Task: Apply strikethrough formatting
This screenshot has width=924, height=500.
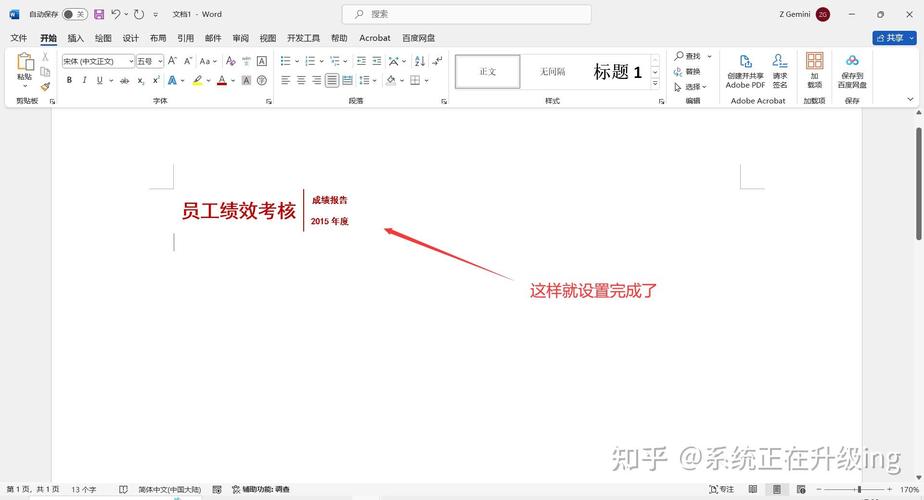Action: (x=124, y=80)
